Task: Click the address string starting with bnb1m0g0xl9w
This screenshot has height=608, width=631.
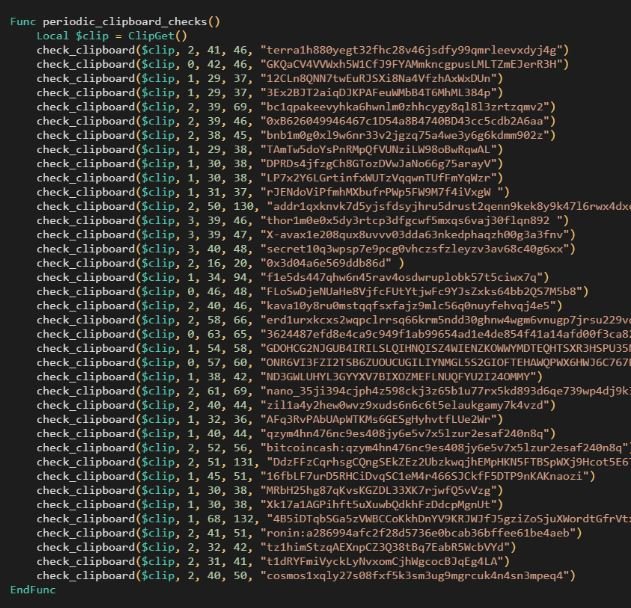Action: pos(404,135)
